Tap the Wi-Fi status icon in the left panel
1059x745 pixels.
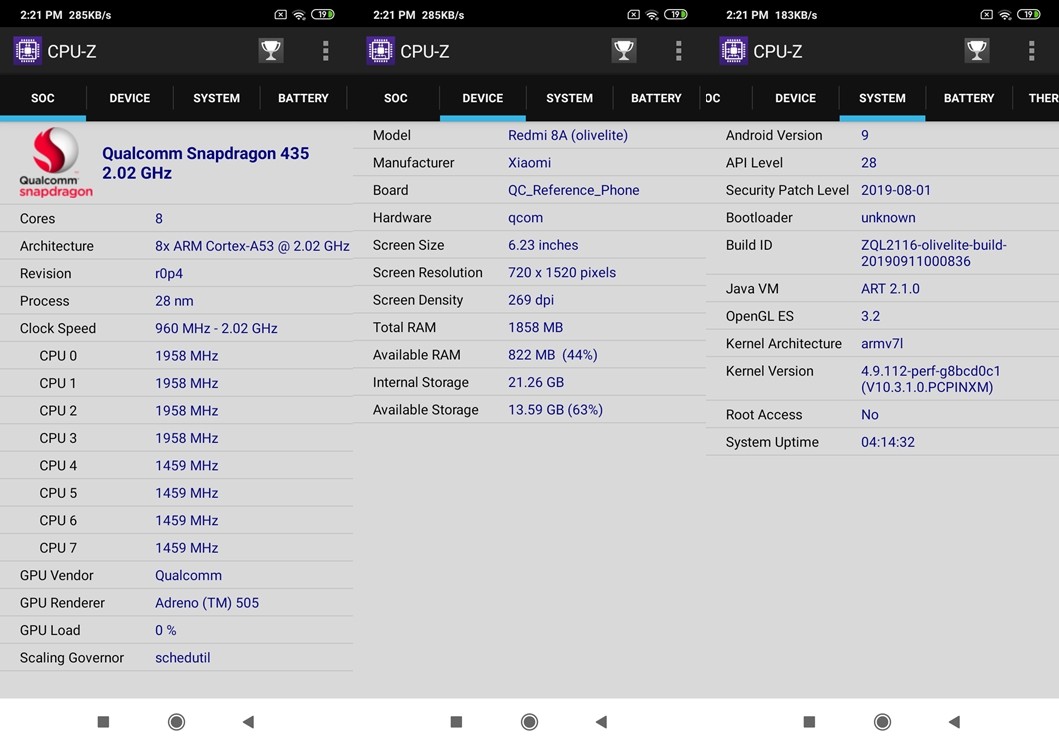tap(299, 15)
